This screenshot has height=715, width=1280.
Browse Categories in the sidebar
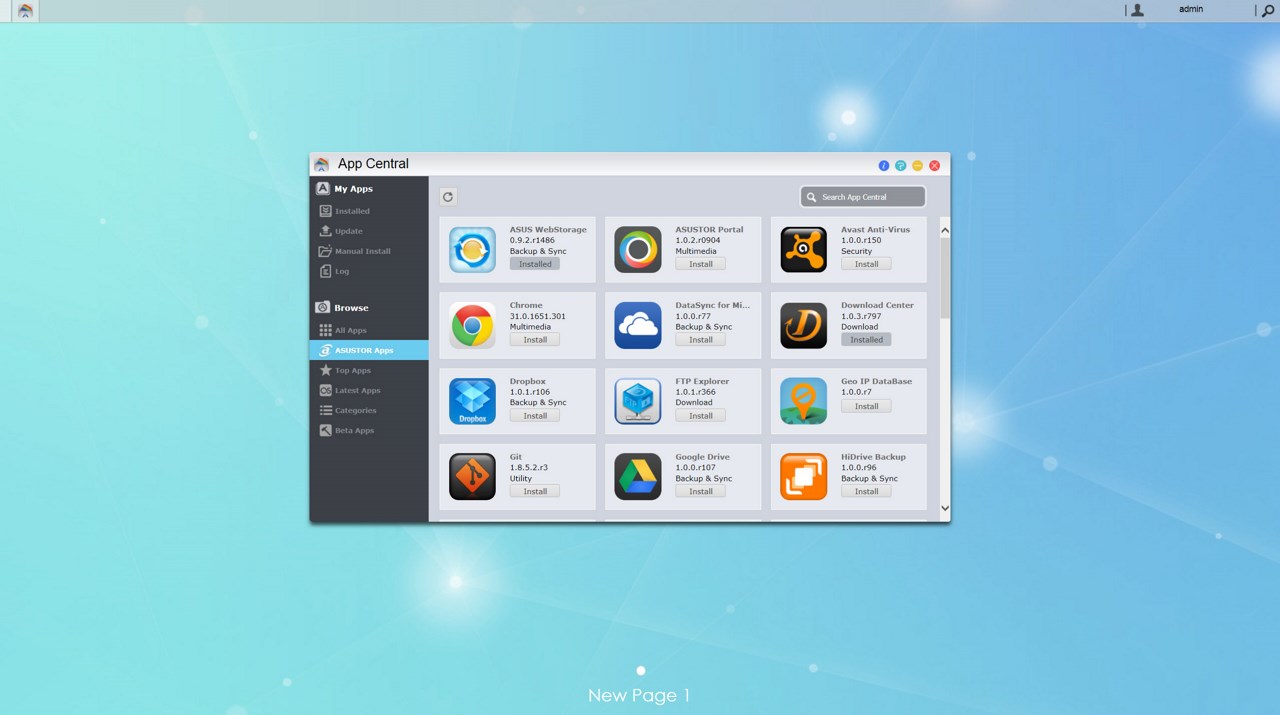coord(356,410)
